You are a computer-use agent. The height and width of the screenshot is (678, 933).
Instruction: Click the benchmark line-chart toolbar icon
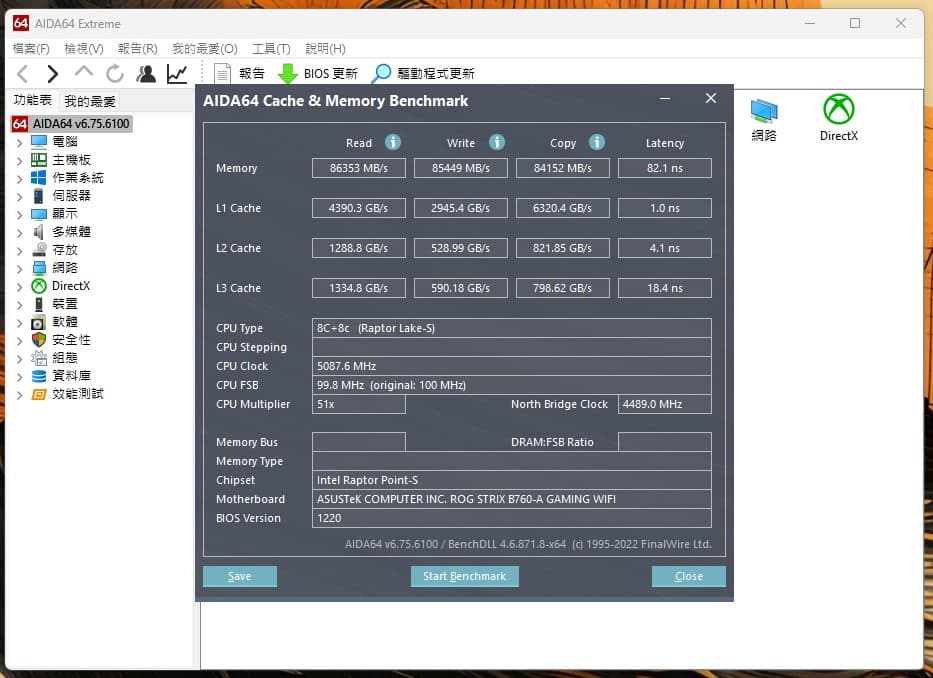(x=177, y=73)
